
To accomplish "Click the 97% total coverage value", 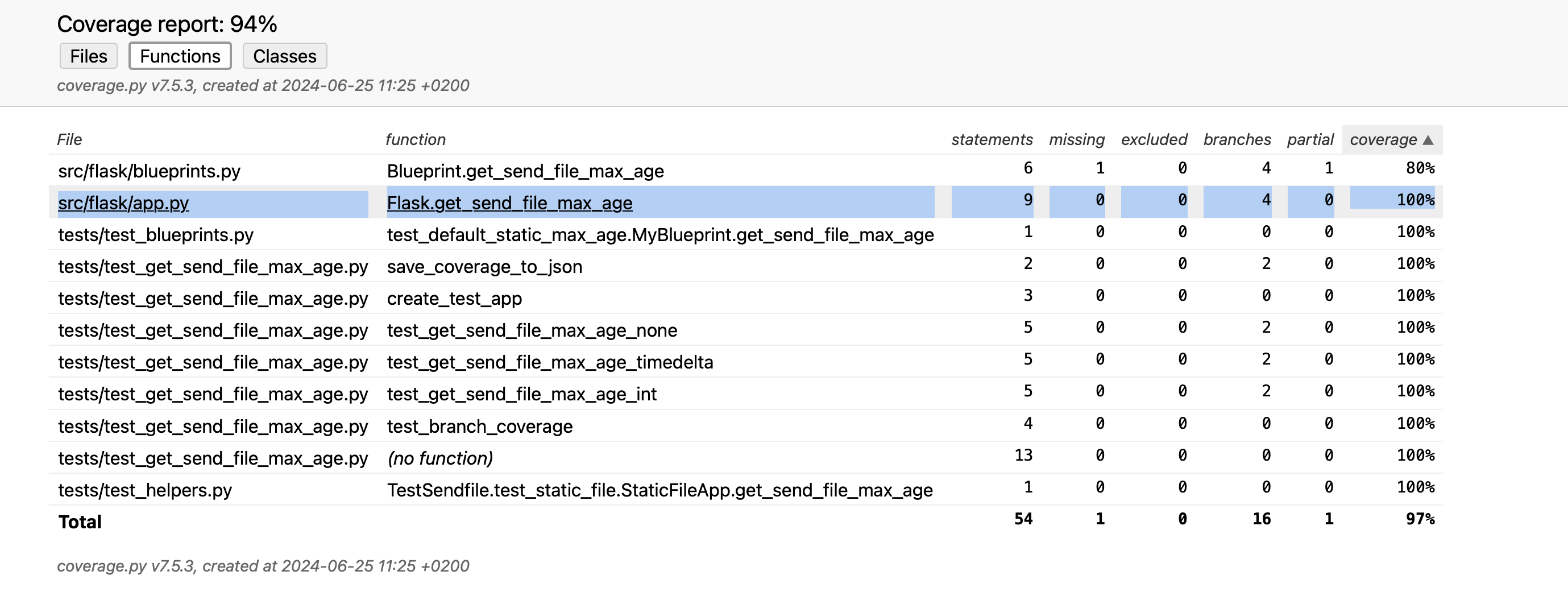I will click(x=1420, y=519).
